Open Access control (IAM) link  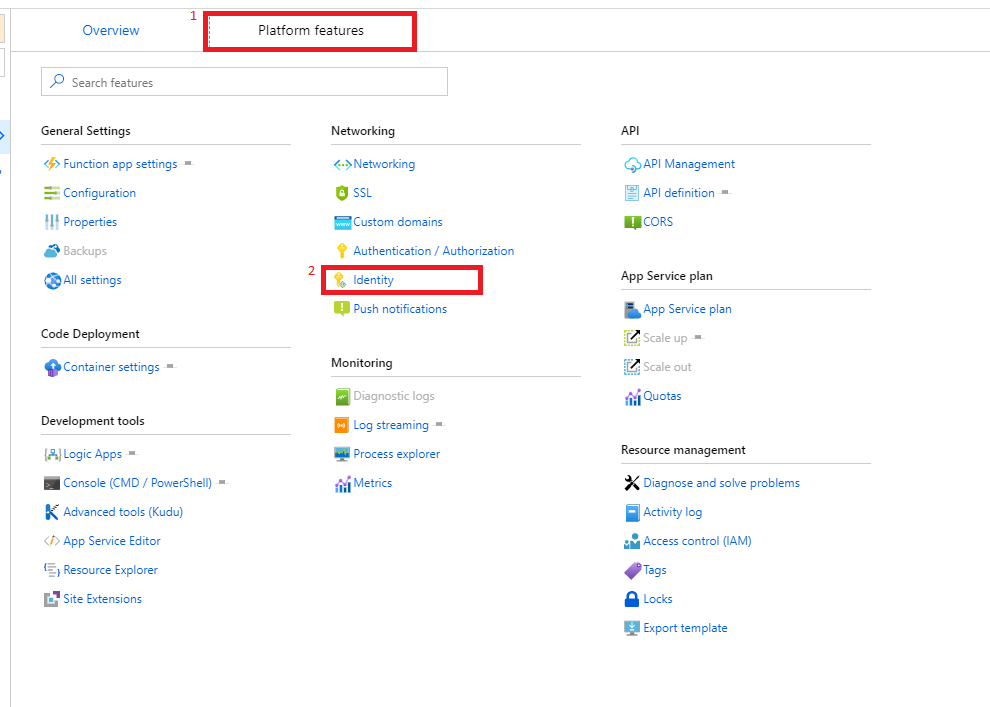697,541
